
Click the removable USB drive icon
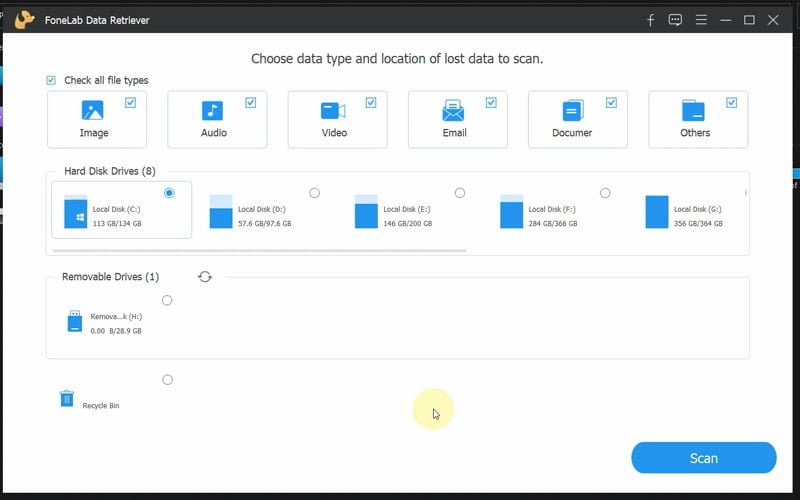pos(75,321)
